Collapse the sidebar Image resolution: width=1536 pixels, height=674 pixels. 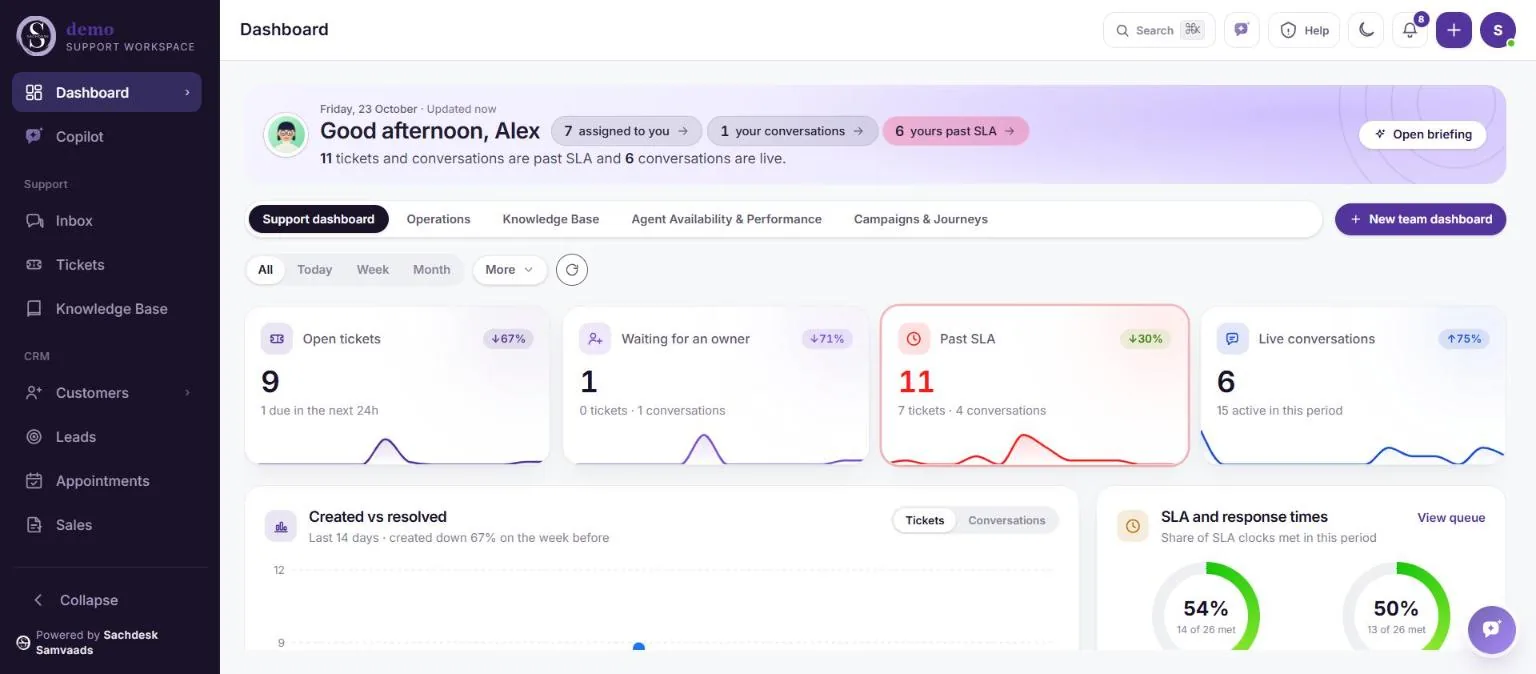coord(76,600)
